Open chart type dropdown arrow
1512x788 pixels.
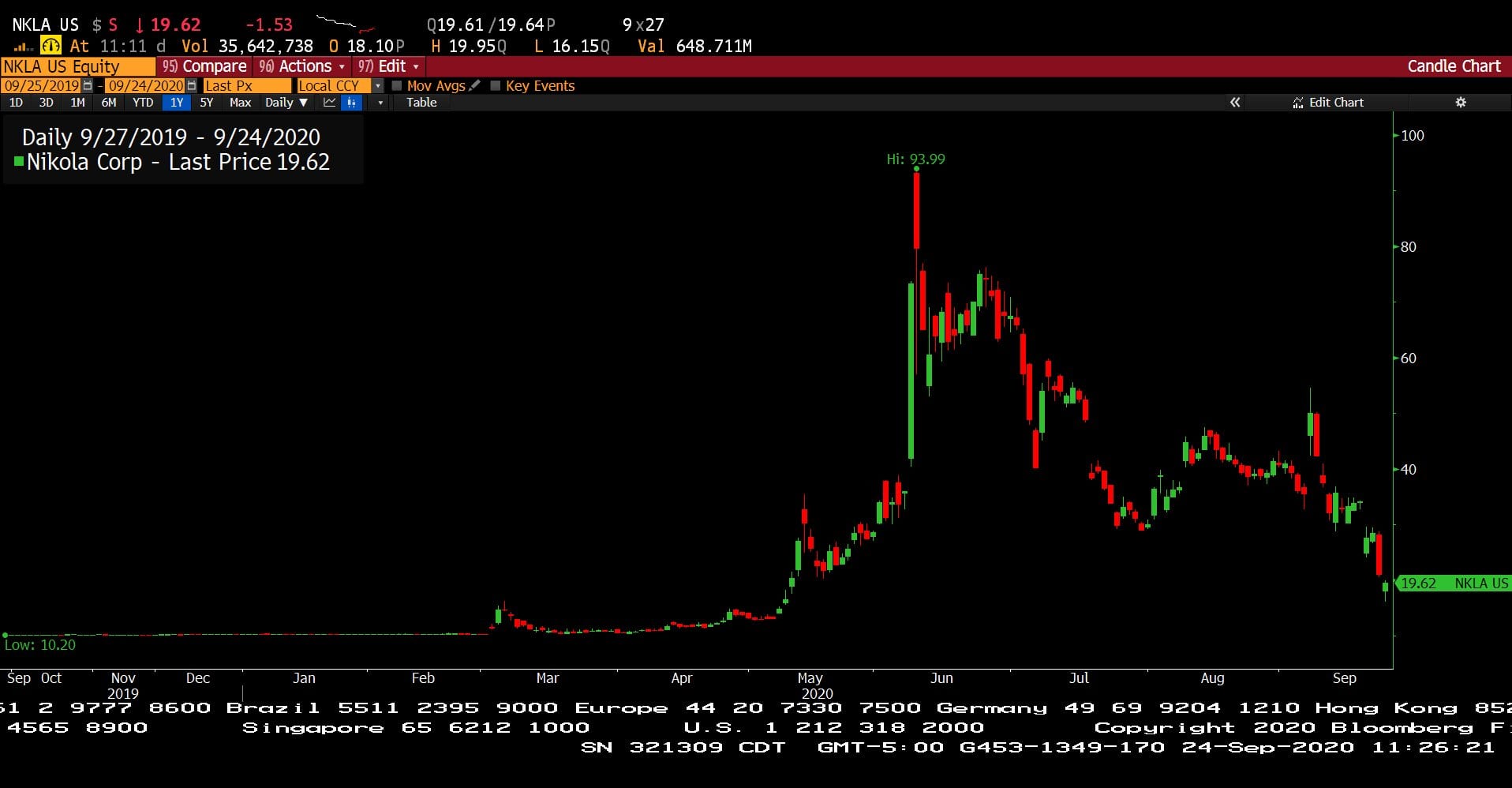coord(380,103)
